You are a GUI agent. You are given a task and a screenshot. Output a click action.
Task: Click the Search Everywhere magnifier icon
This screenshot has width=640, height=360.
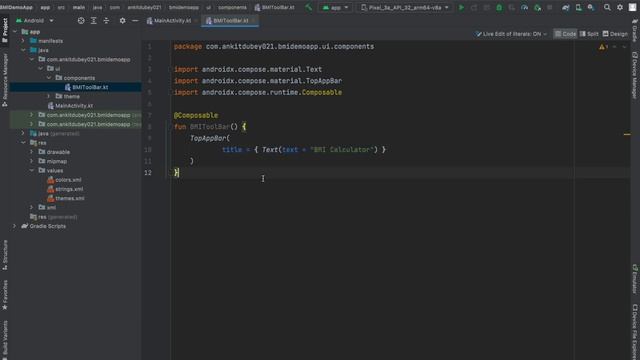point(607,7)
